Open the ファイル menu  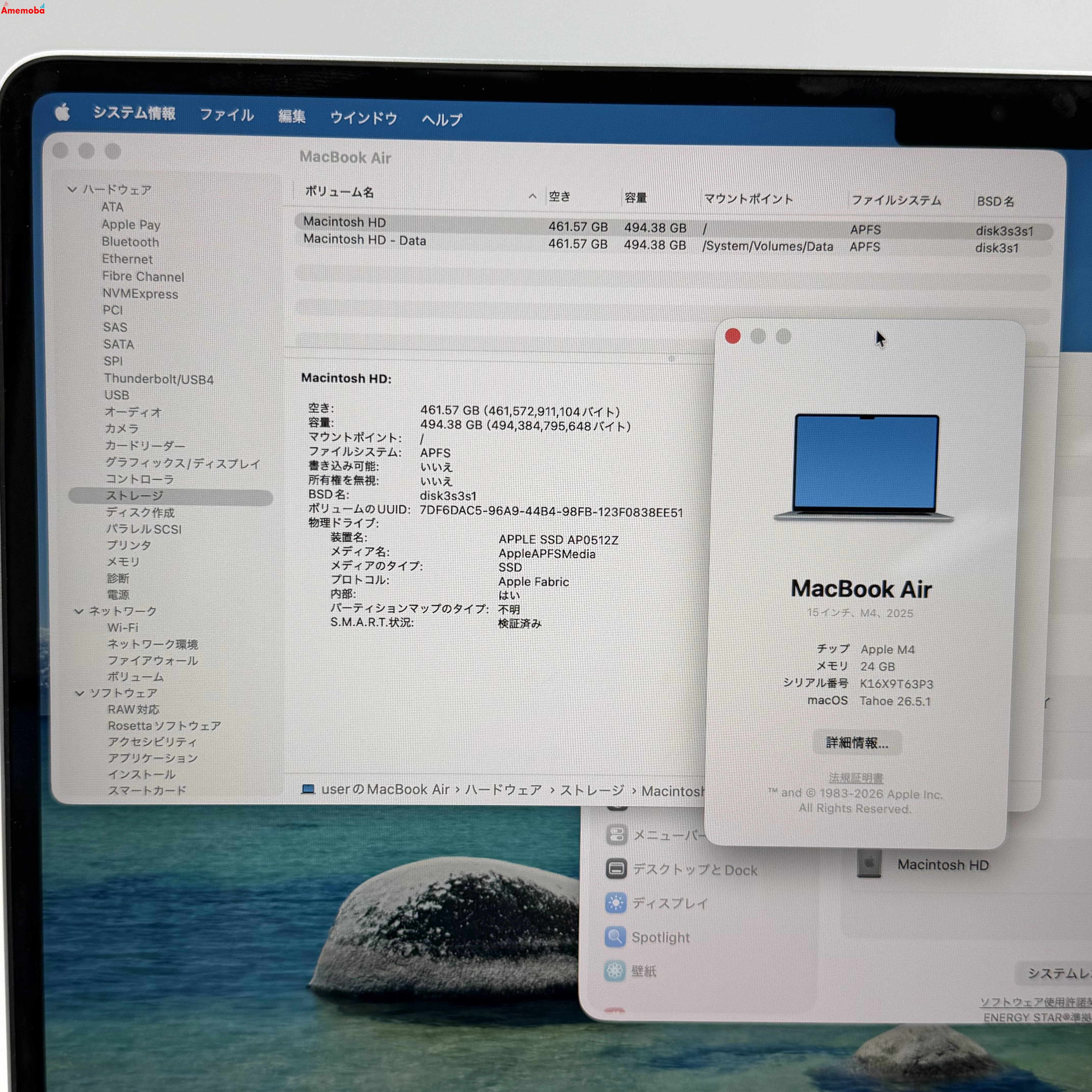(227, 115)
